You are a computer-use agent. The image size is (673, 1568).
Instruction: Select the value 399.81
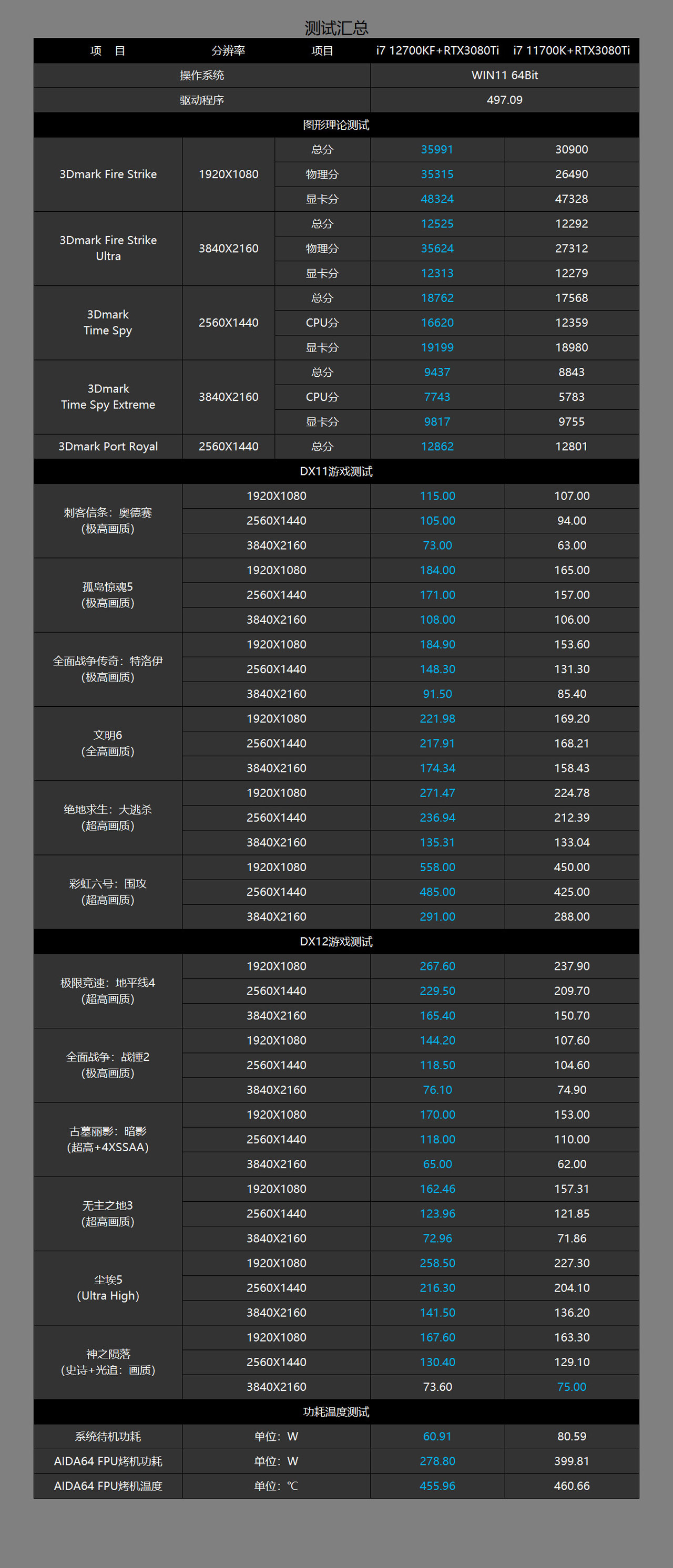[572, 1461]
